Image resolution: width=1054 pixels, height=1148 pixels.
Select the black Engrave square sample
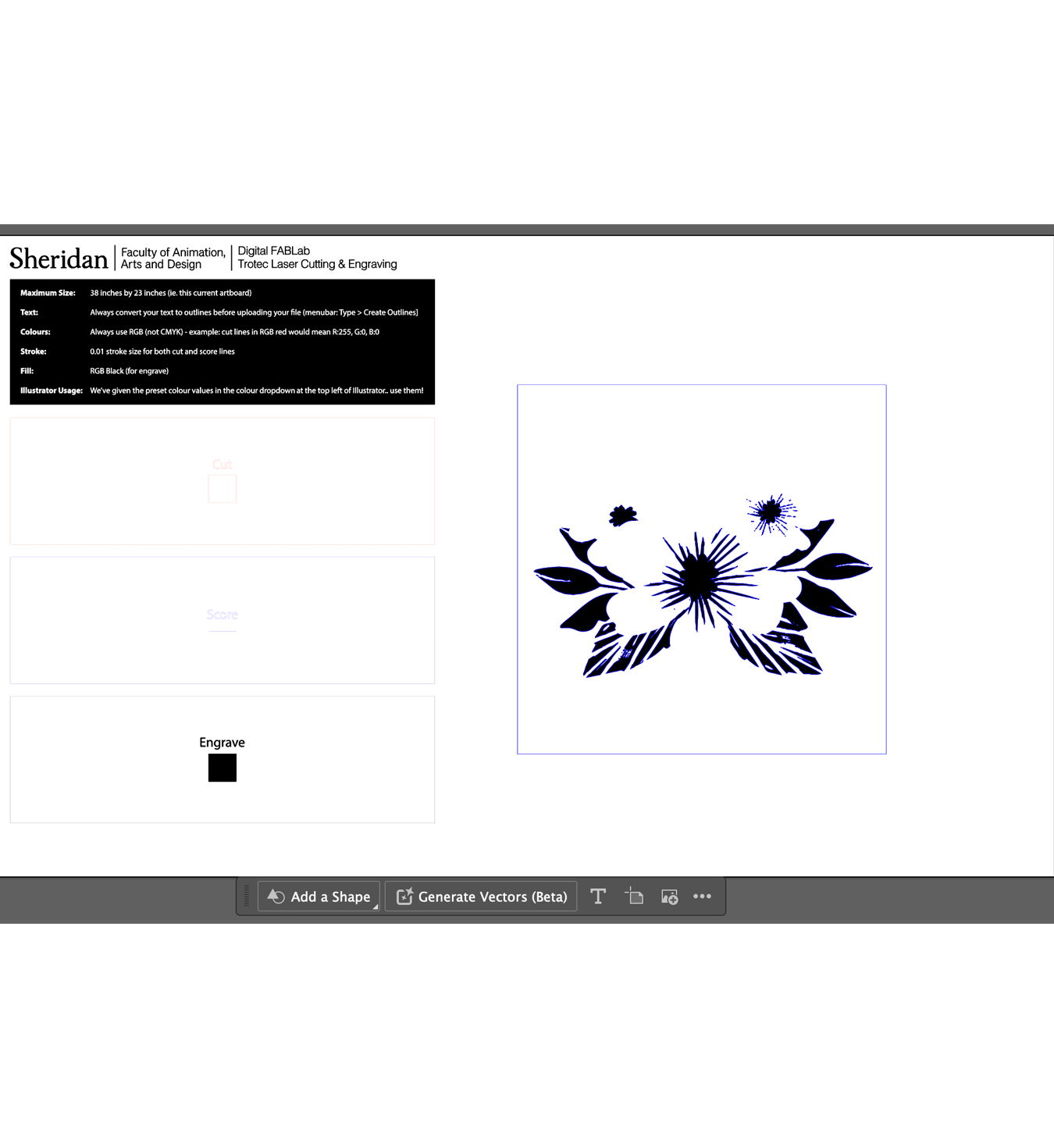(x=222, y=768)
